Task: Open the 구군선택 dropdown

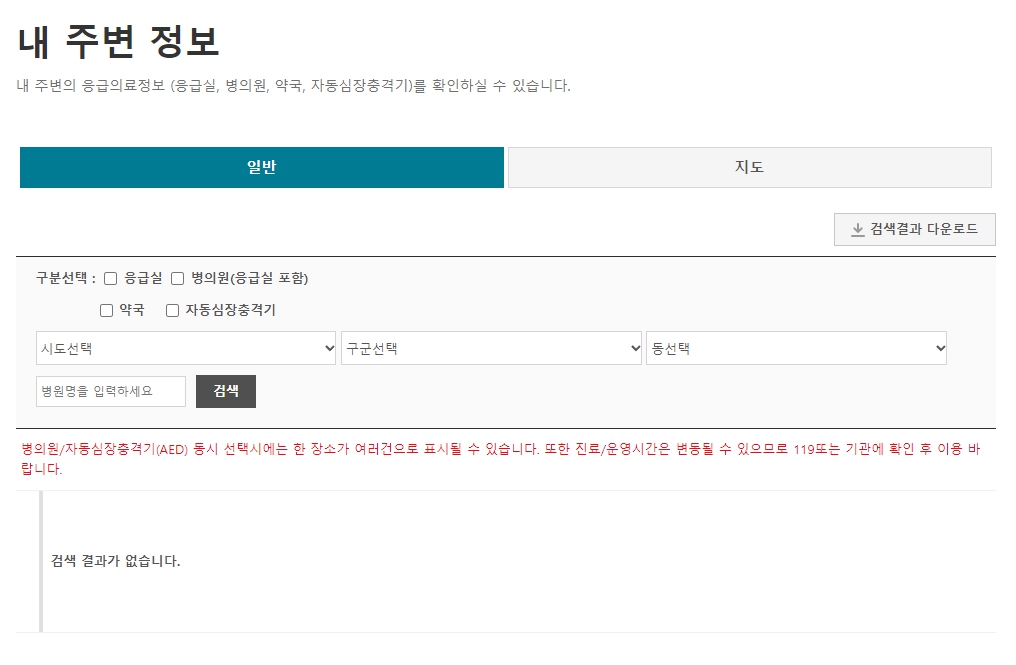Action: point(491,347)
